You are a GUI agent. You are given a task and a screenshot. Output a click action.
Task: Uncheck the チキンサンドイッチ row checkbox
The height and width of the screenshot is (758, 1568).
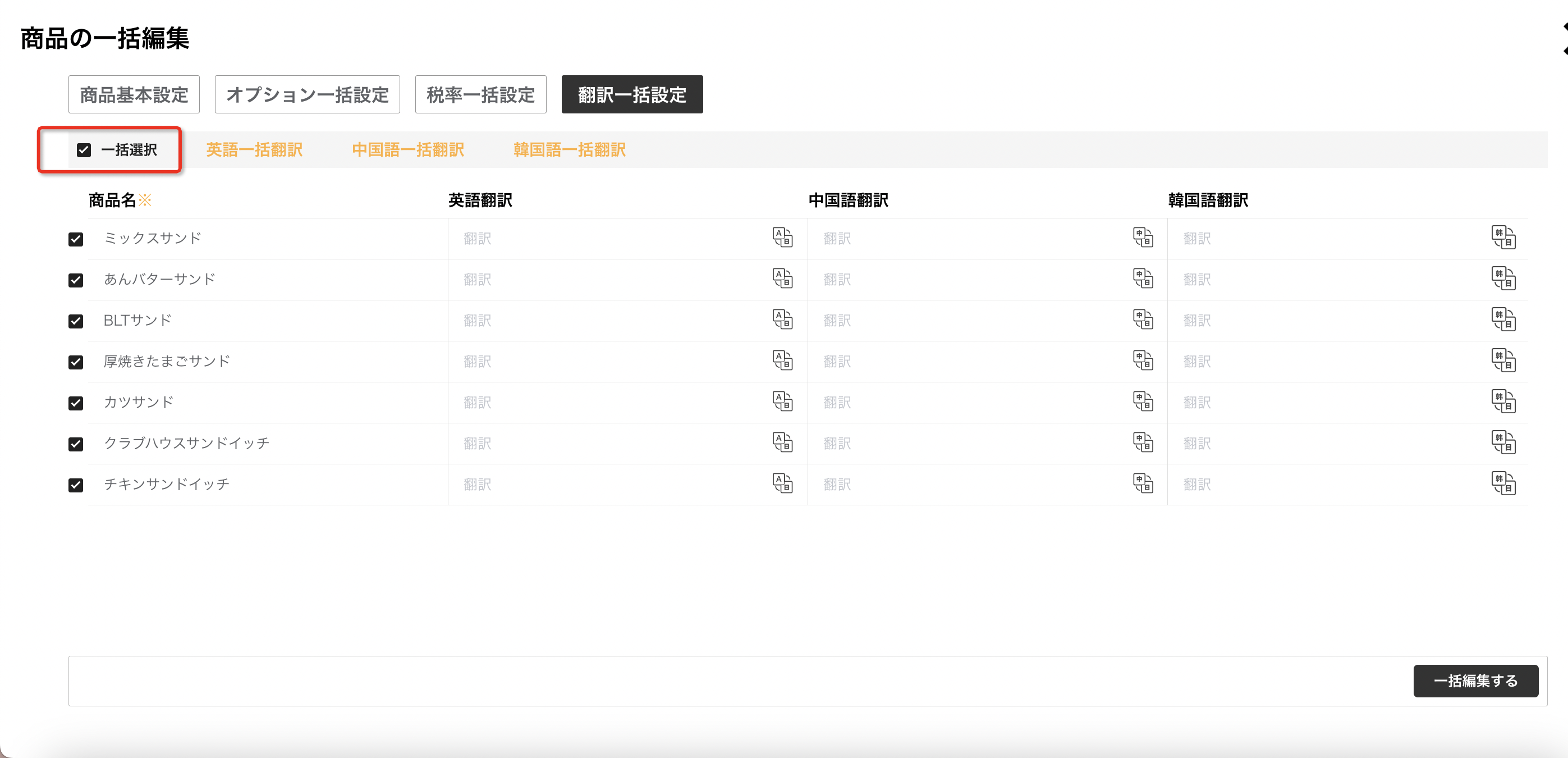click(75, 485)
